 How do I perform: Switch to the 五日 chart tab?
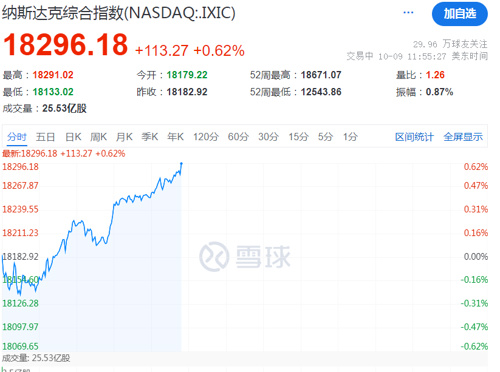pyautogui.click(x=45, y=137)
